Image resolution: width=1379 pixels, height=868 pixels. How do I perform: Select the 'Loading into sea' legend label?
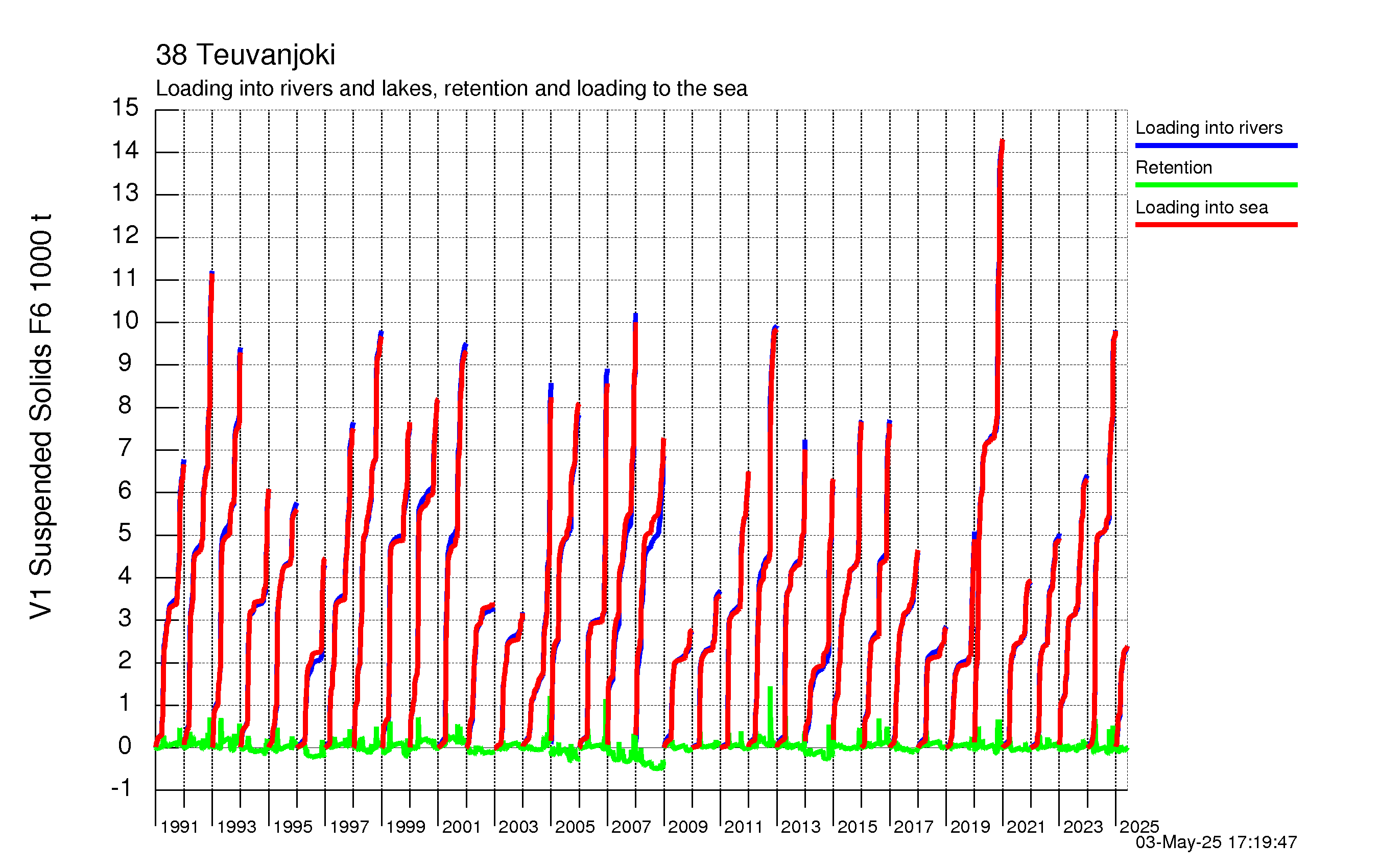click(x=1201, y=207)
